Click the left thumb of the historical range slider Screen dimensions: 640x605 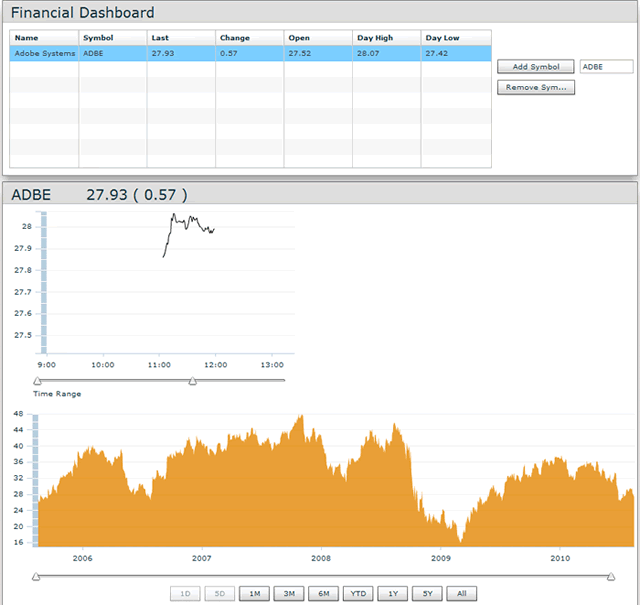tap(37, 577)
